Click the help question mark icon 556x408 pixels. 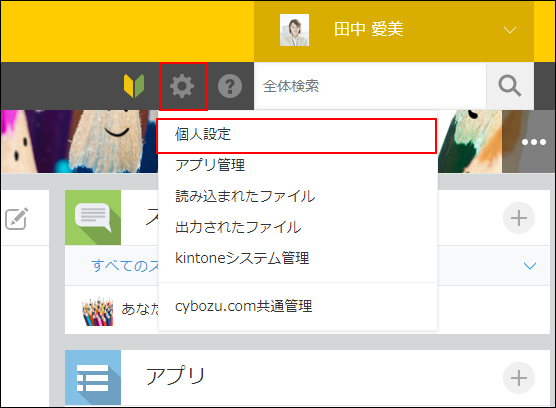[x=230, y=86]
